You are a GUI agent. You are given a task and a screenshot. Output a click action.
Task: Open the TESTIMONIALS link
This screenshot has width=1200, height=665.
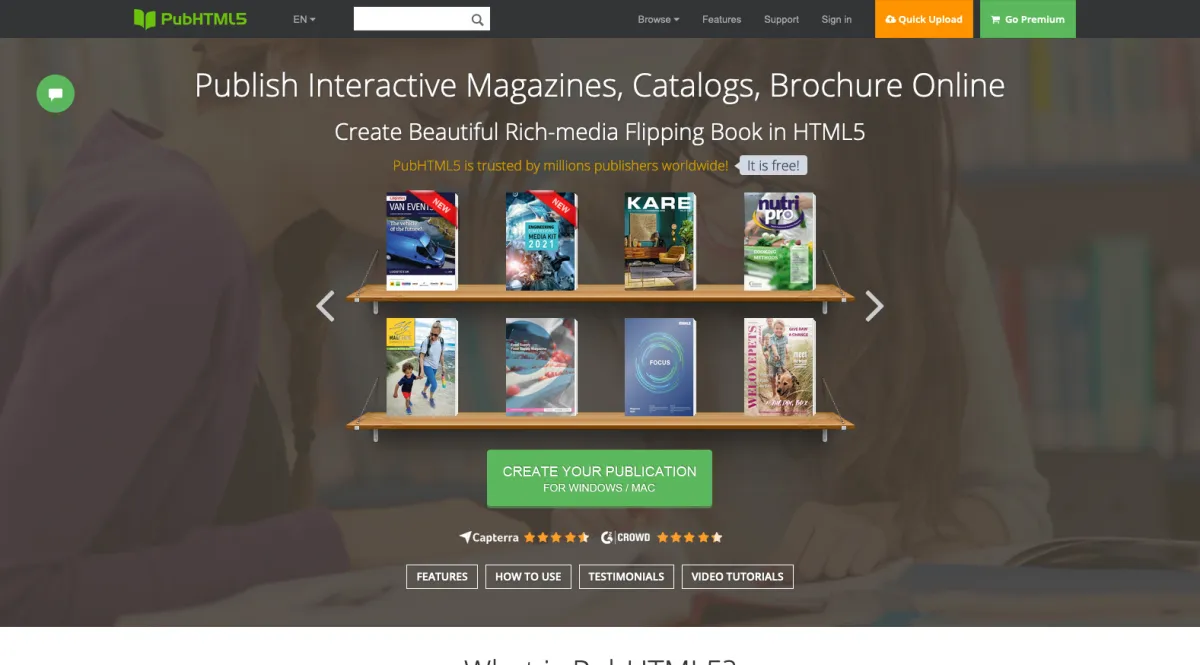pos(626,576)
